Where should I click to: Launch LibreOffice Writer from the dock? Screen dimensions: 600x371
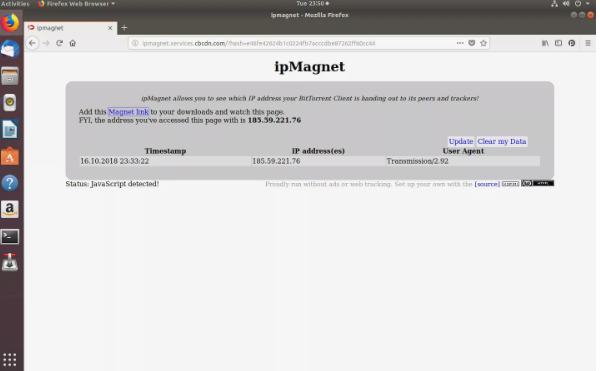pos(10,129)
